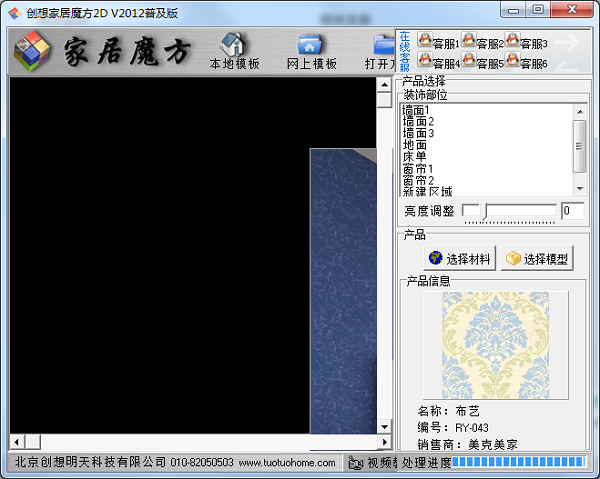This screenshot has height=479, width=600.
Task: Contact 客服6 customer service icon
Action: pos(512,62)
